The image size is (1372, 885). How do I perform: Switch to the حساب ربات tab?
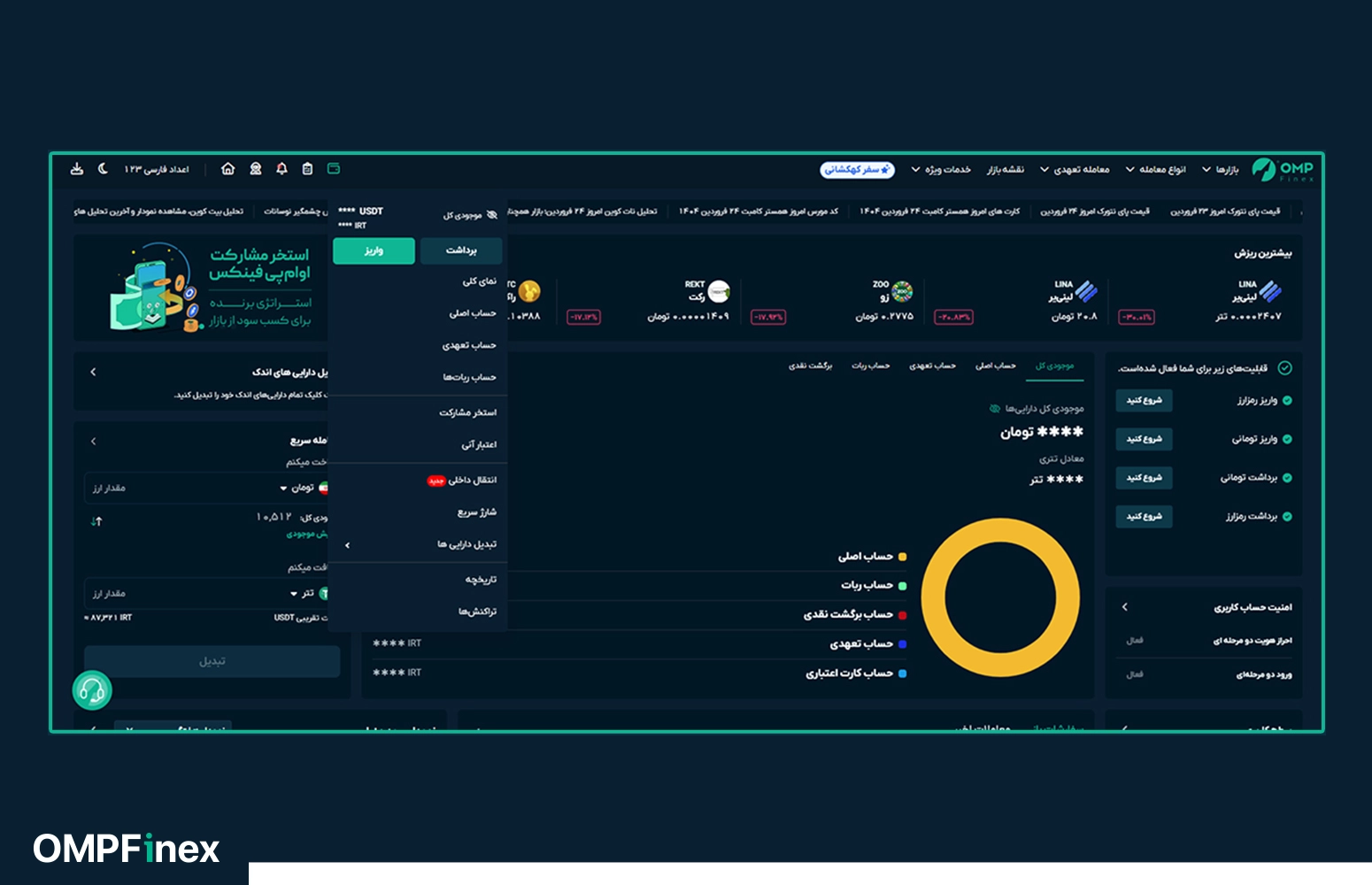870,366
